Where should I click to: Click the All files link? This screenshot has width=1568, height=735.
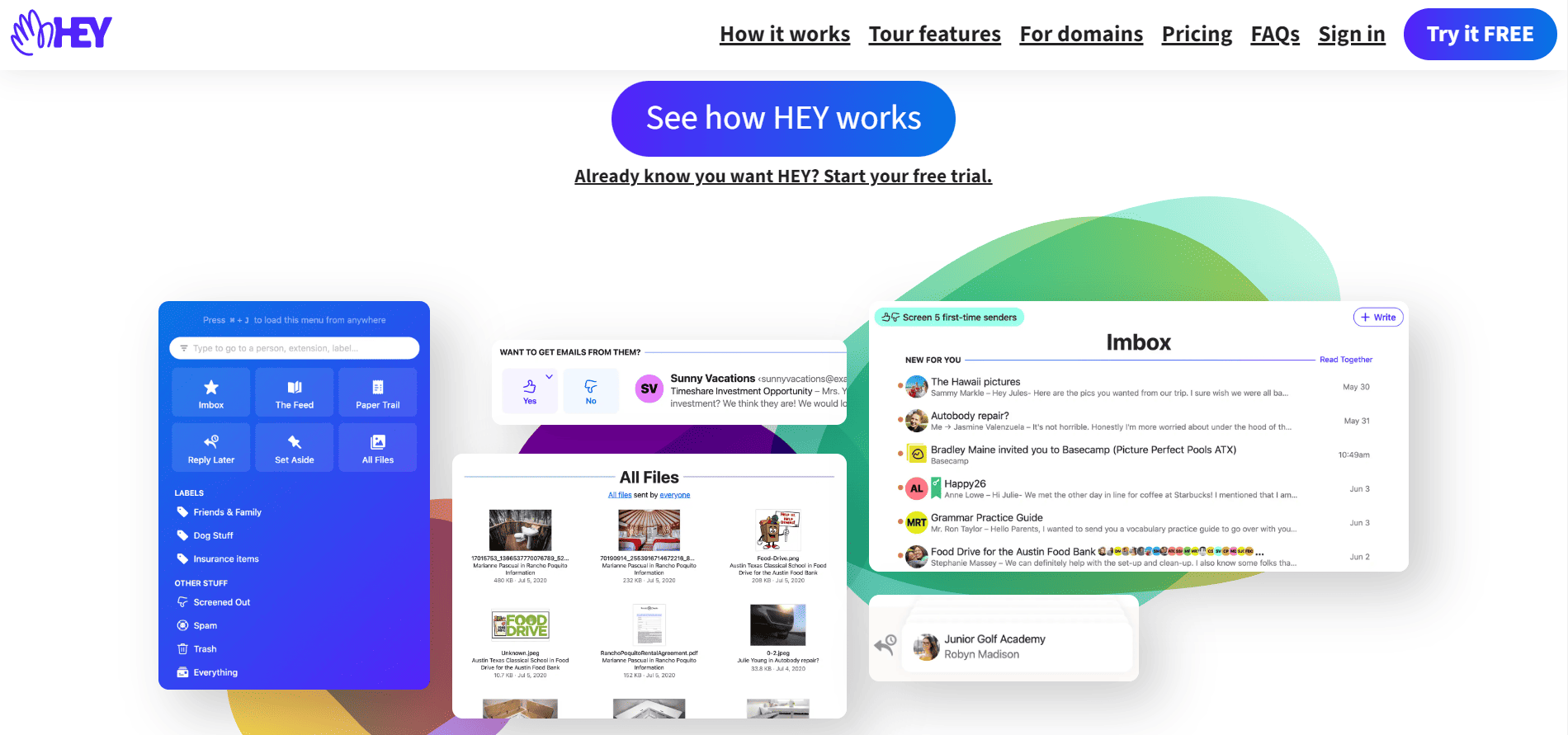coord(620,495)
